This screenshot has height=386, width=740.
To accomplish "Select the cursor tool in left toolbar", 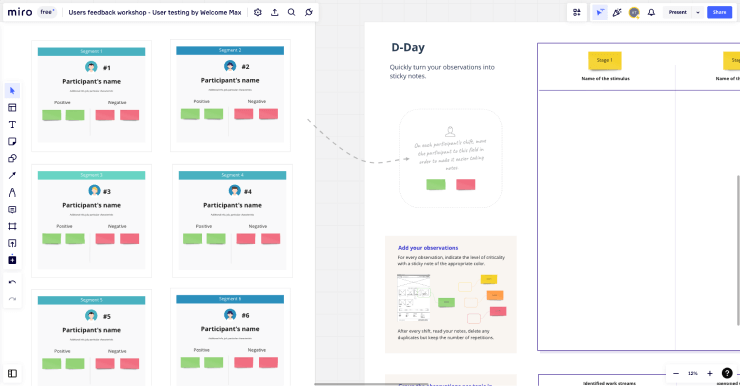I will pyautogui.click(x=12, y=91).
